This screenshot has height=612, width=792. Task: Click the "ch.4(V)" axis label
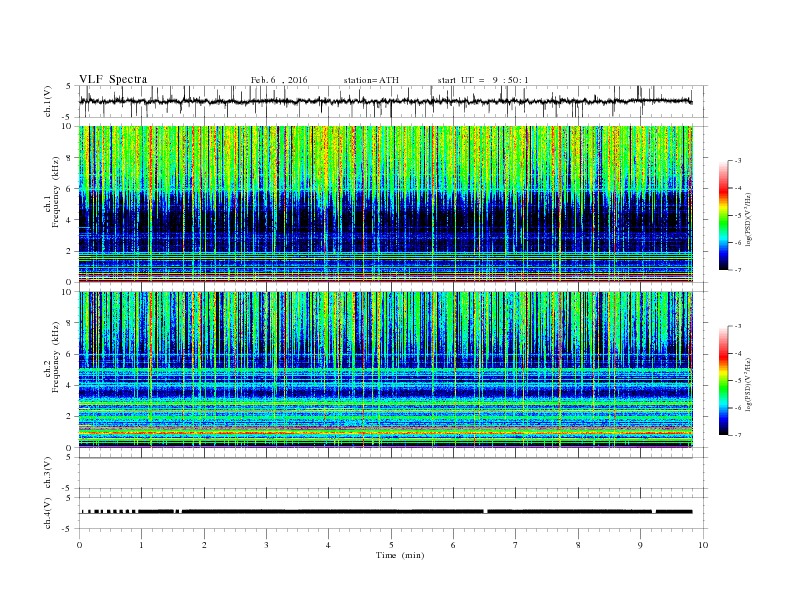click(48, 513)
